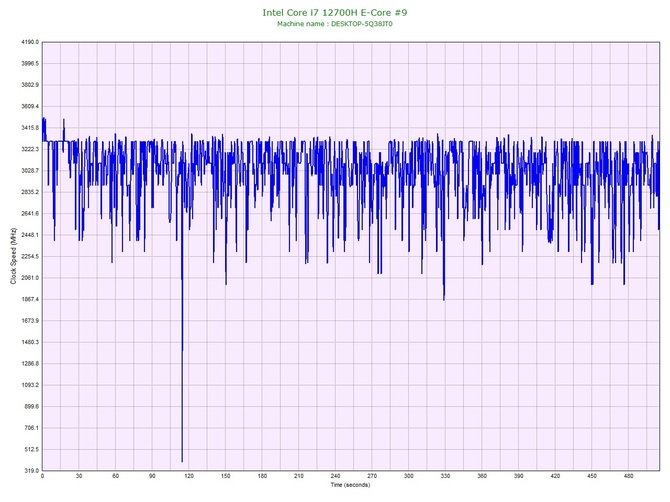Screen dimensions: 670x502
Task: Click the x-axis tick label 300
Action: point(409,476)
